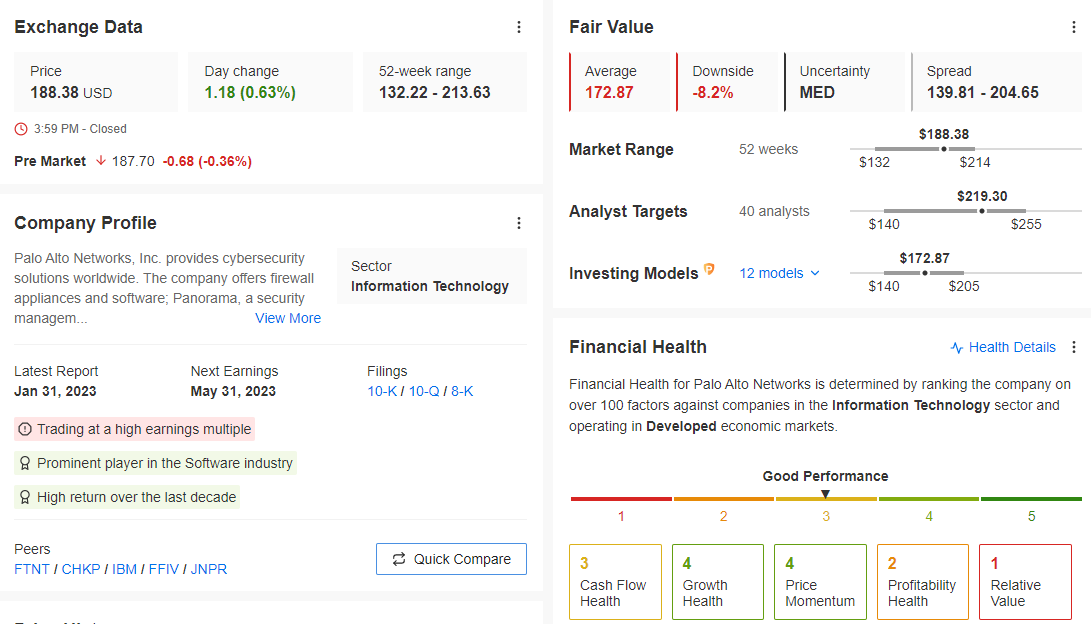
Task: Open the 10-Q filing link
Action: (424, 391)
